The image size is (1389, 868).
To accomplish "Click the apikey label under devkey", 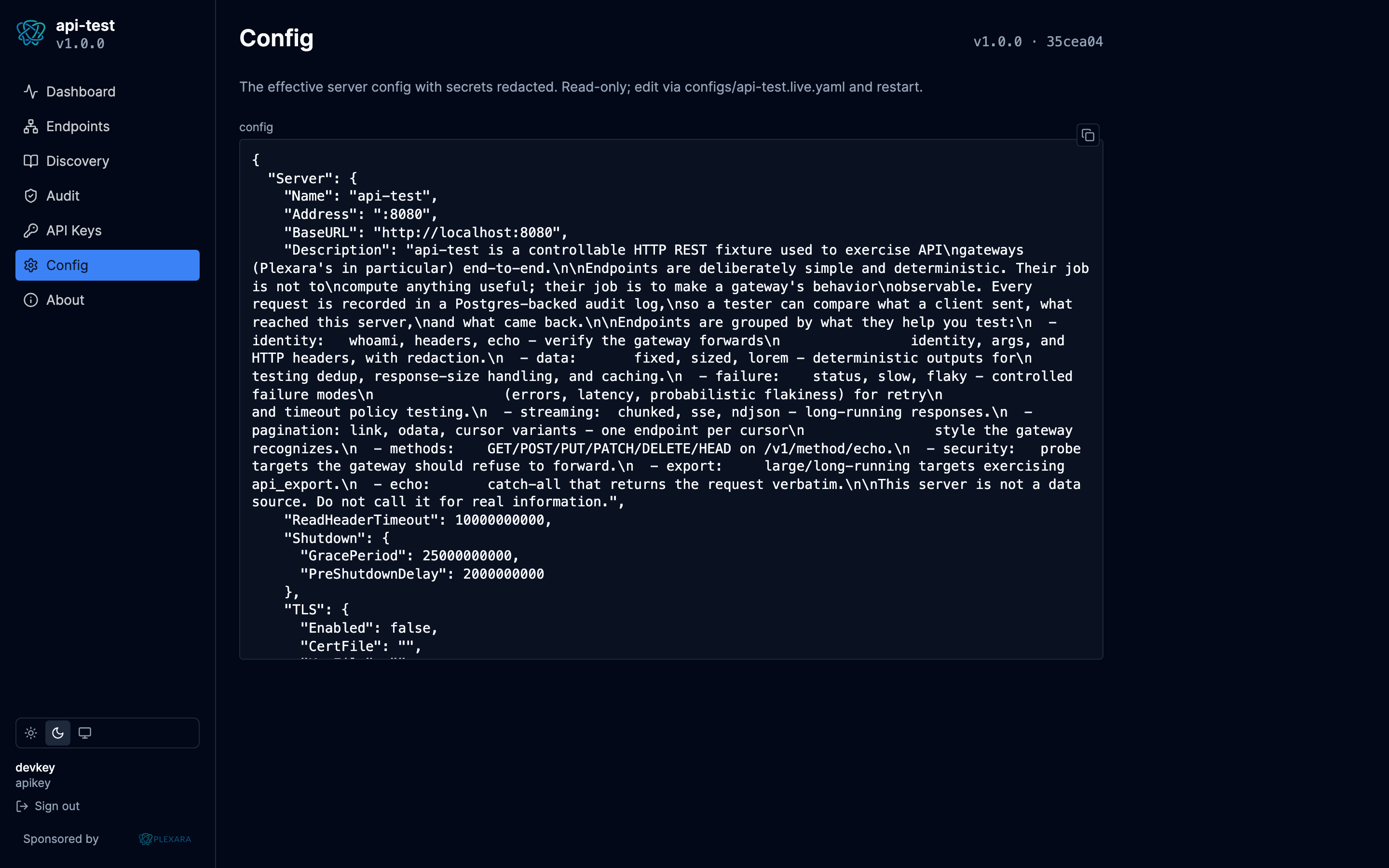I will click(33, 783).
